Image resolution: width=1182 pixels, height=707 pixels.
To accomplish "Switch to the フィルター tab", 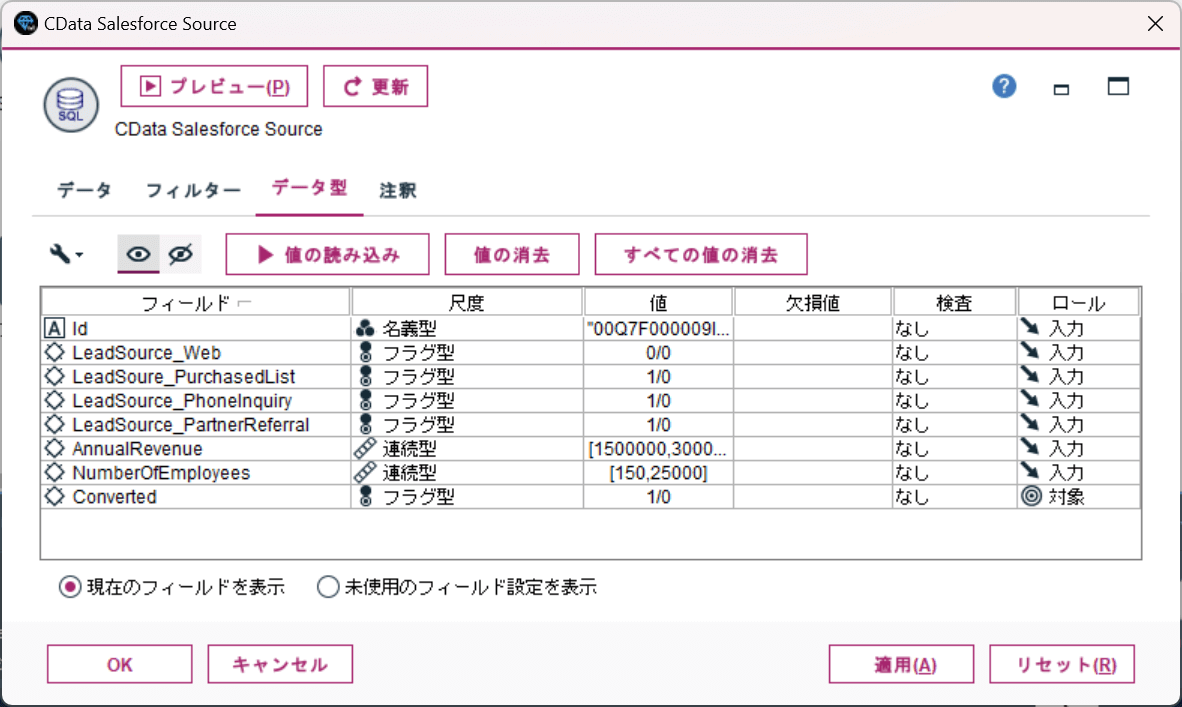I will tap(193, 190).
